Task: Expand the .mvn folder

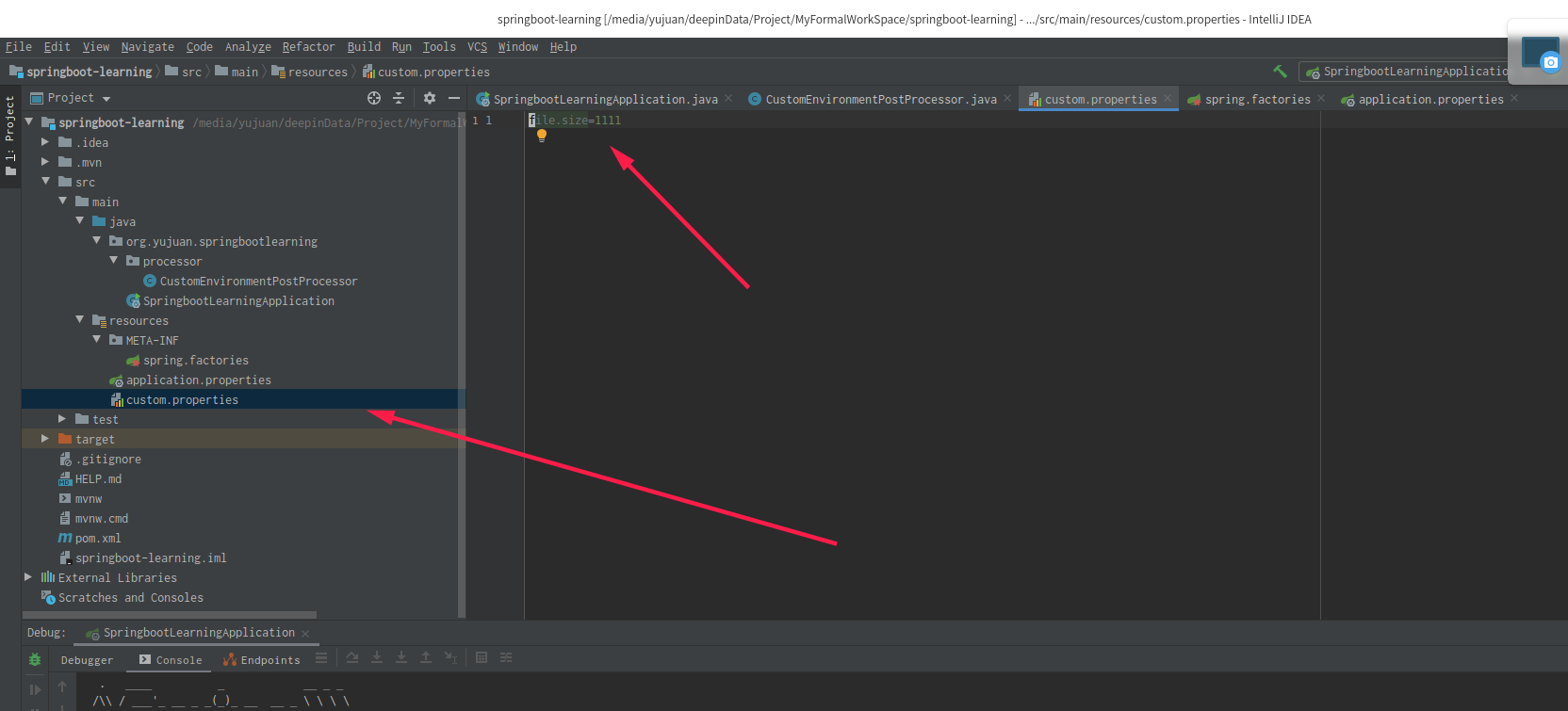Action: (44, 162)
